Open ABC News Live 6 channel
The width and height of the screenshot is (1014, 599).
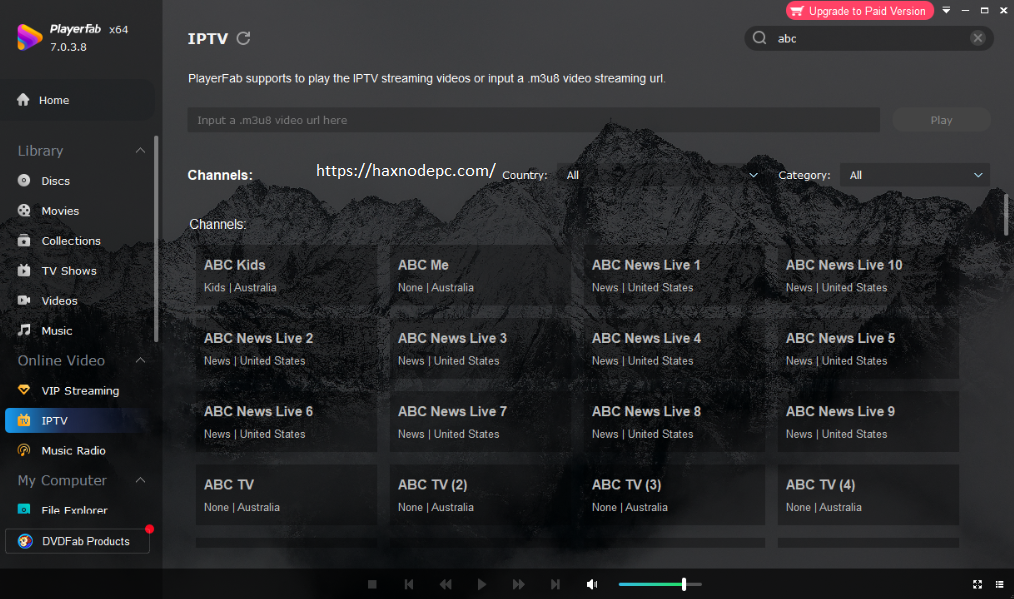(x=286, y=421)
